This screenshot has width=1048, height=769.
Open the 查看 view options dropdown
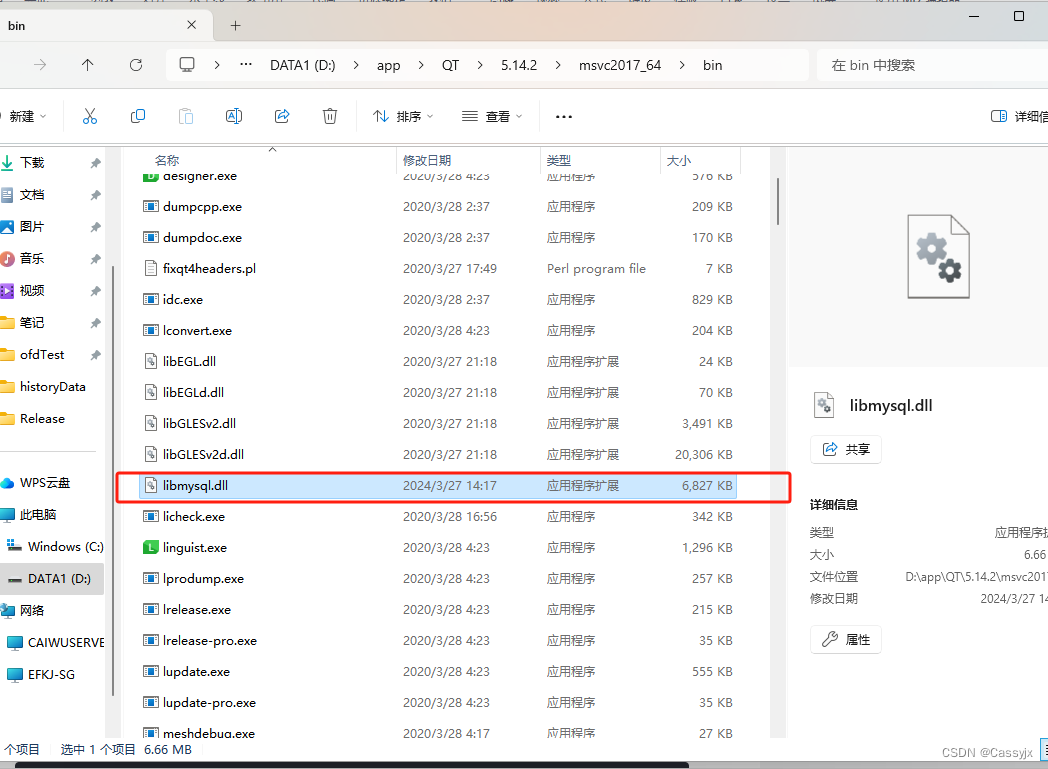tap(491, 116)
